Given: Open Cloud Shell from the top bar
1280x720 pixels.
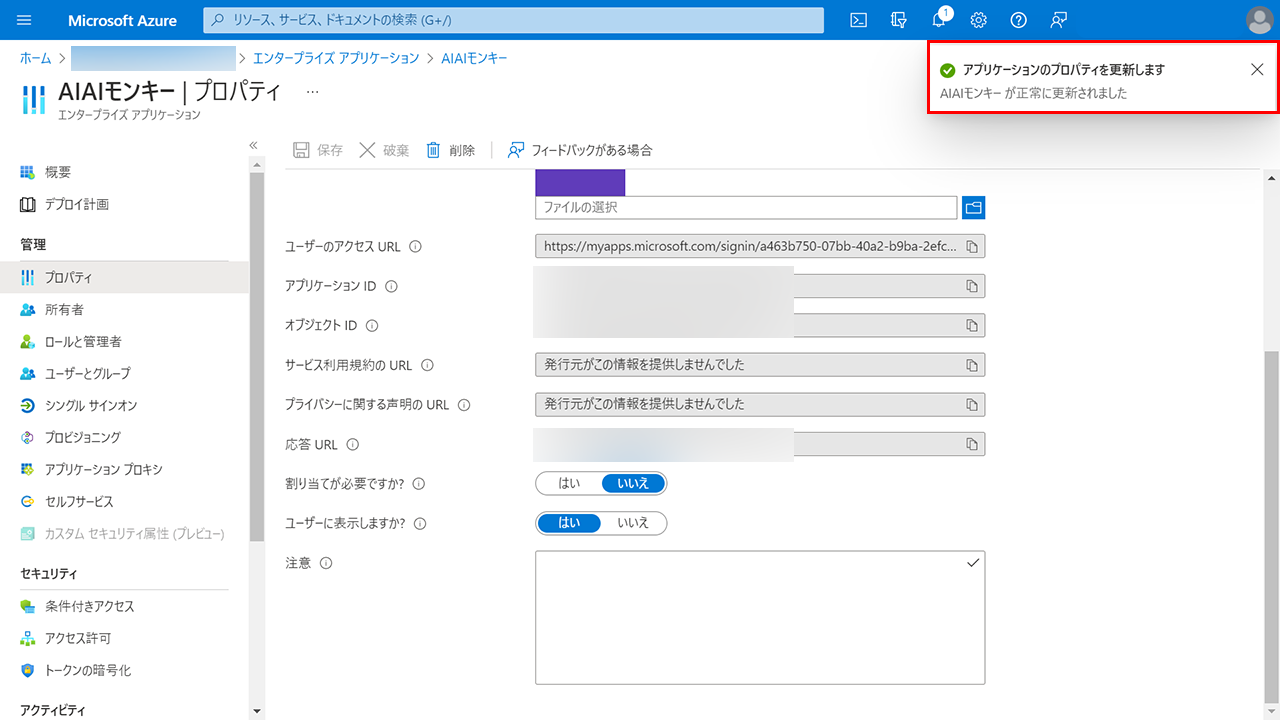Looking at the screenshot, I should [858, 20].
